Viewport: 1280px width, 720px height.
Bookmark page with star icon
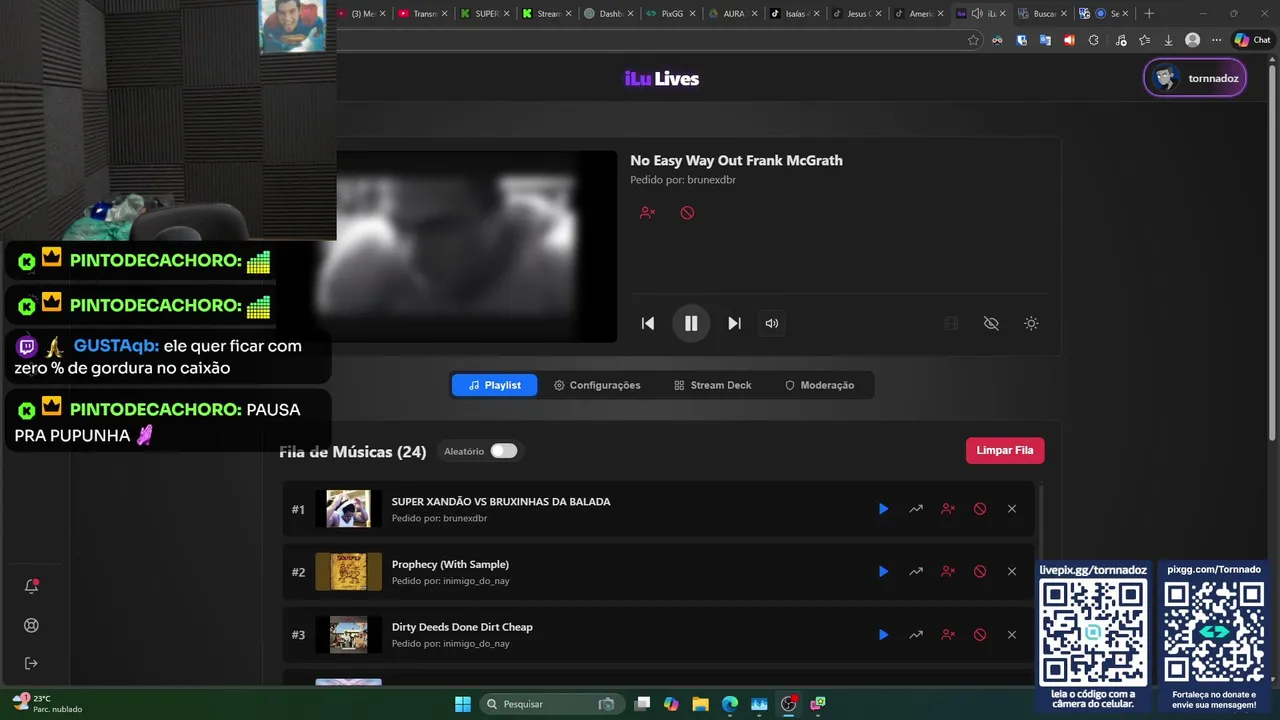tap(973, 40)
